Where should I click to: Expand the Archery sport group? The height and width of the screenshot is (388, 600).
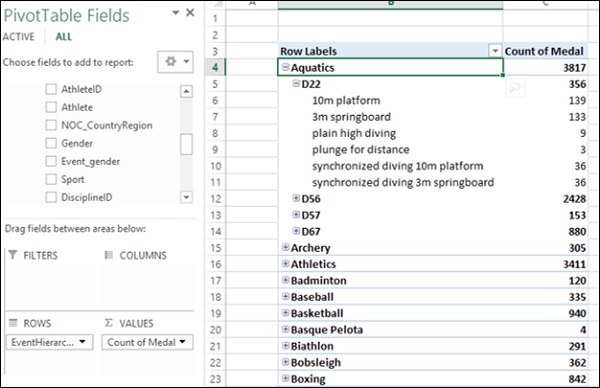[285, 247]
